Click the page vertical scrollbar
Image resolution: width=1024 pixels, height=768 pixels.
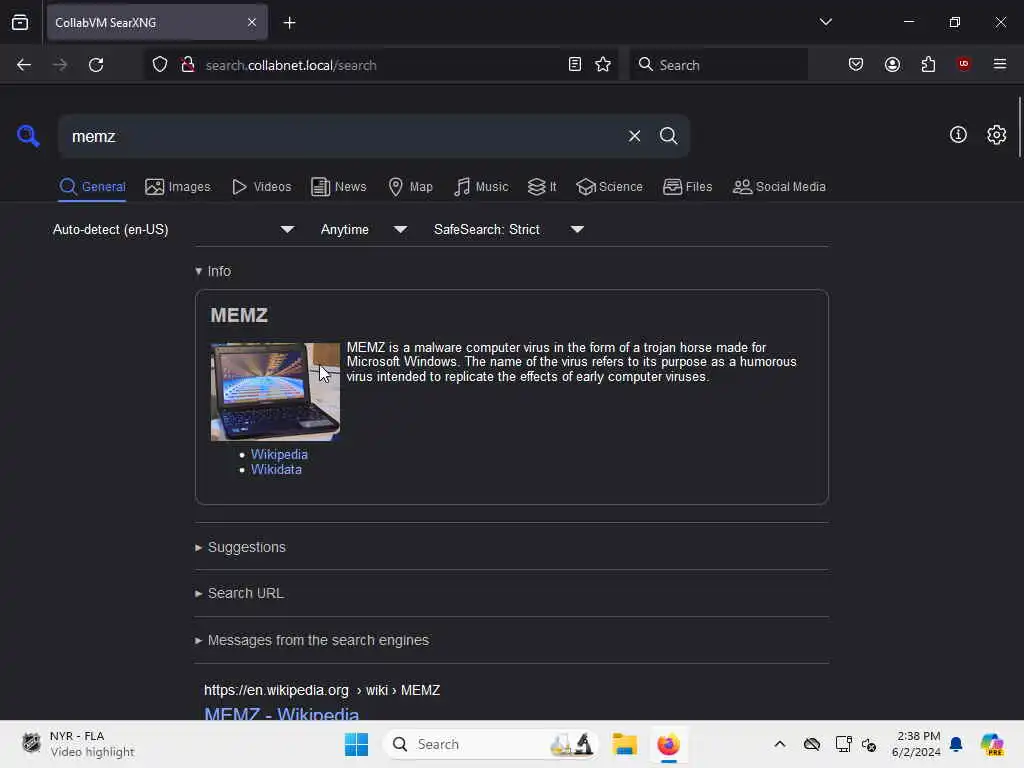pos(1019,127)
